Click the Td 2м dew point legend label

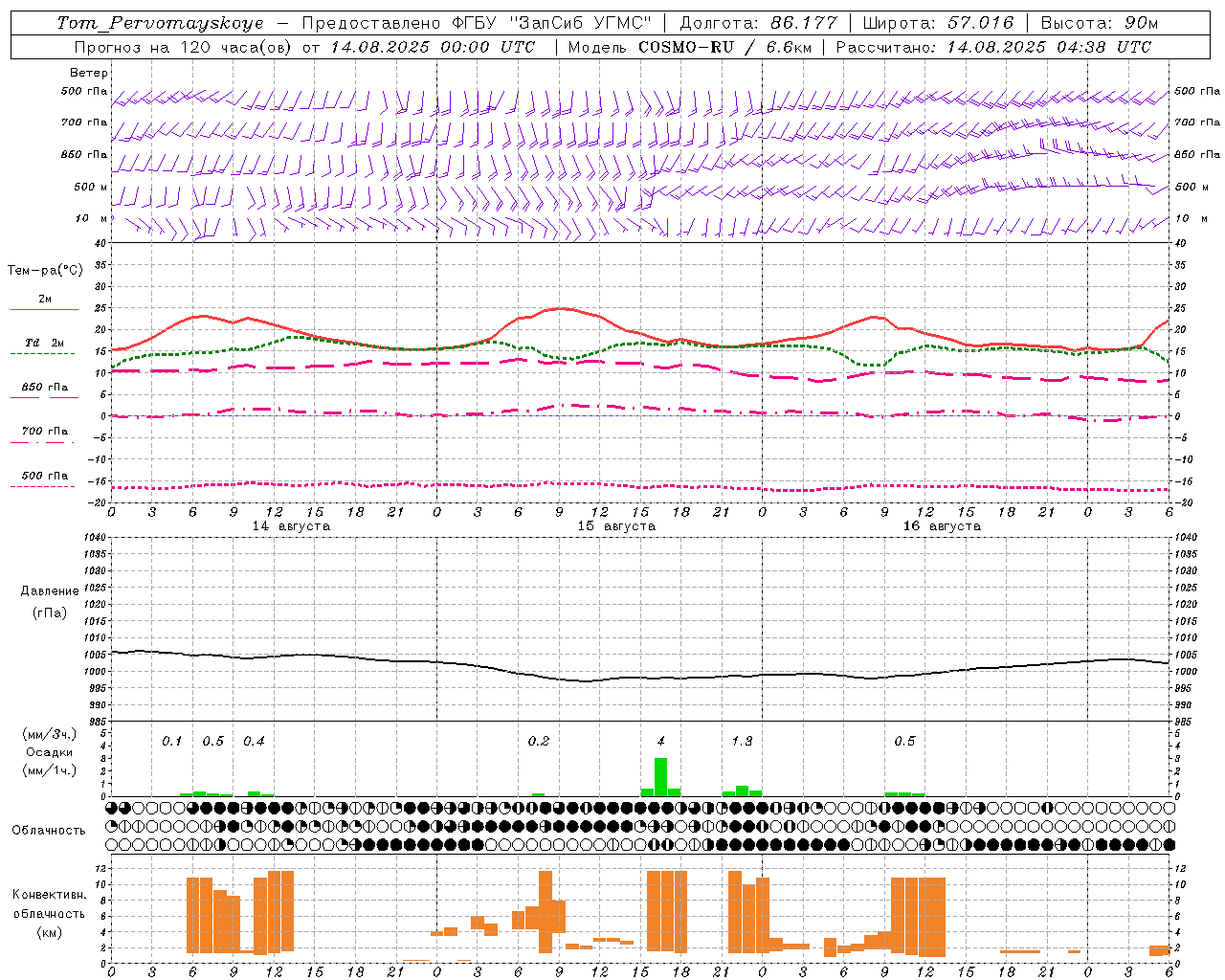[45, 343]
